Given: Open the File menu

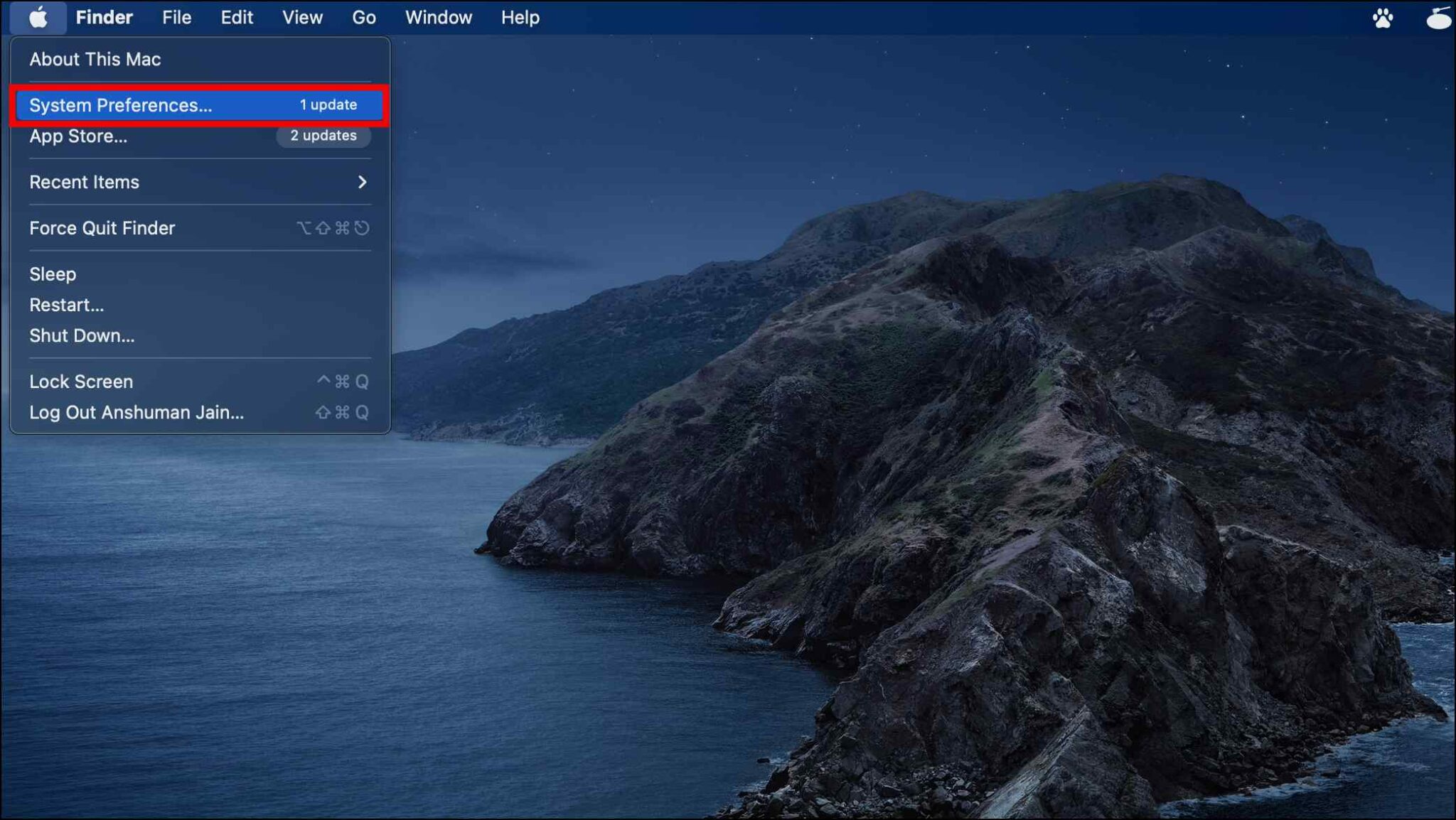Looking at the screenshot, I should coord(176,17).
